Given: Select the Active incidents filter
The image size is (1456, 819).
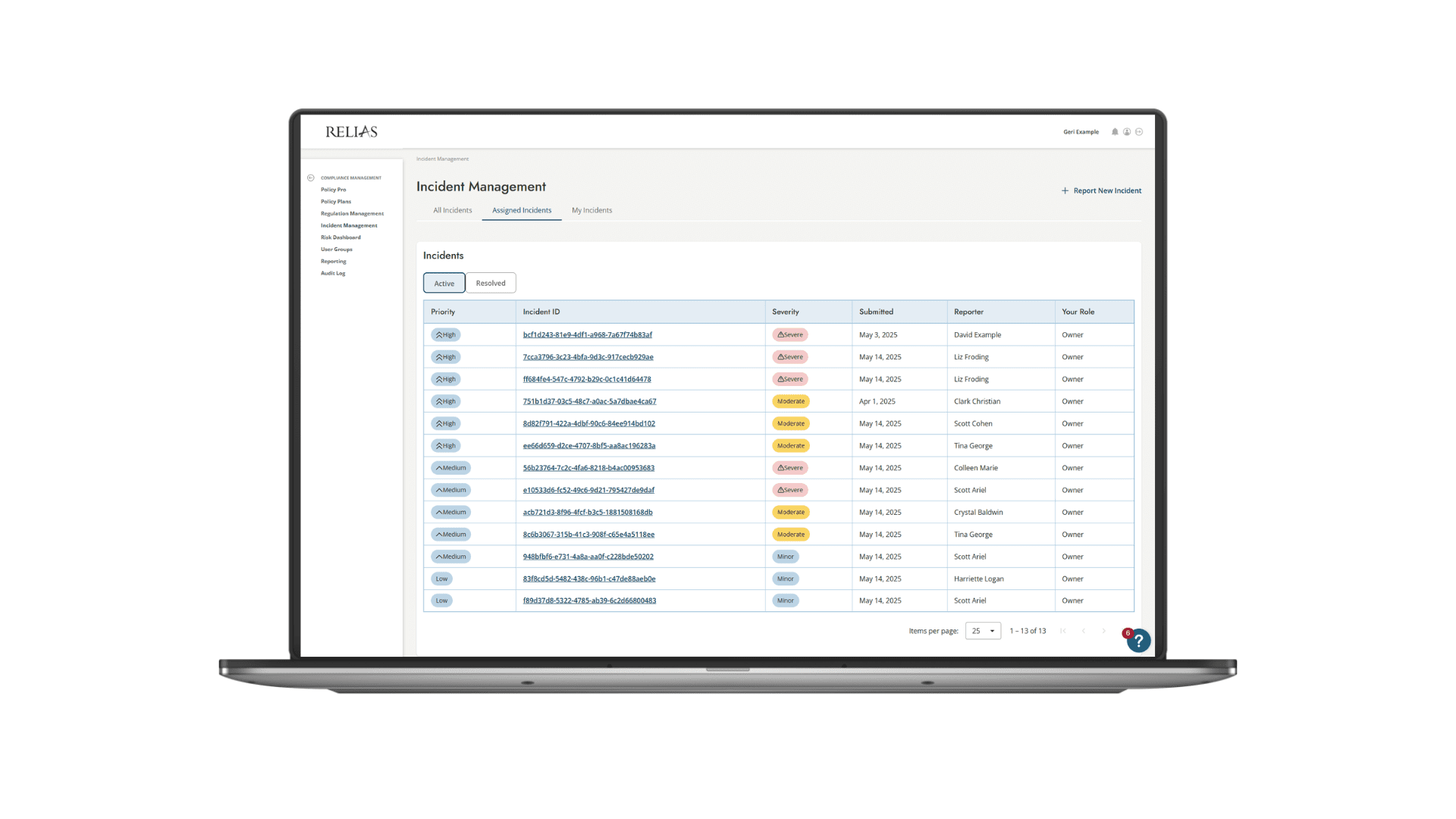Looking at the screenshot, I should click(x=444, y=282).
